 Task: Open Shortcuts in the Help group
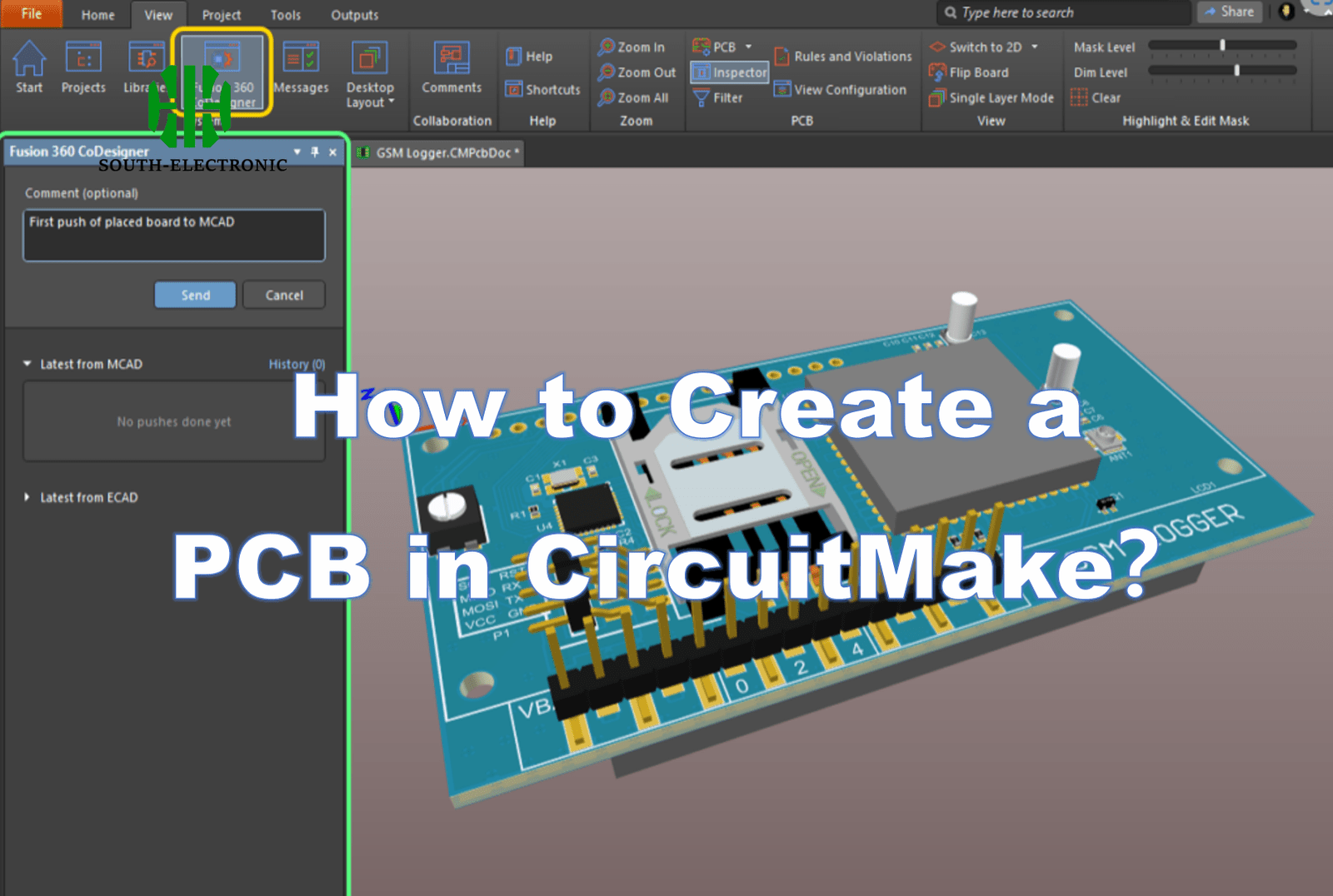(543, 89)
